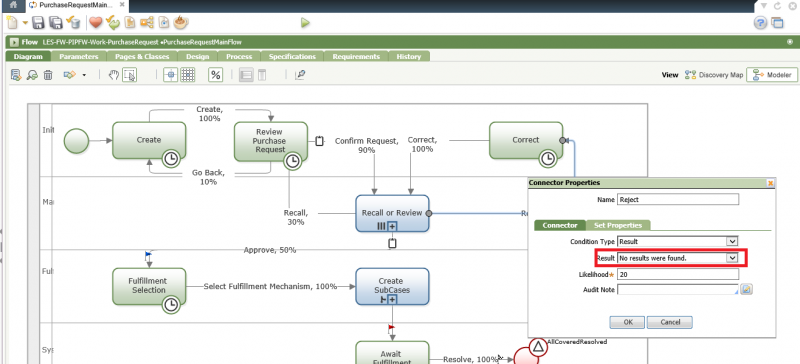Screen dimensions: 800x364
Task: Create a new rule with the new-document icon
Action: point(12,23)
